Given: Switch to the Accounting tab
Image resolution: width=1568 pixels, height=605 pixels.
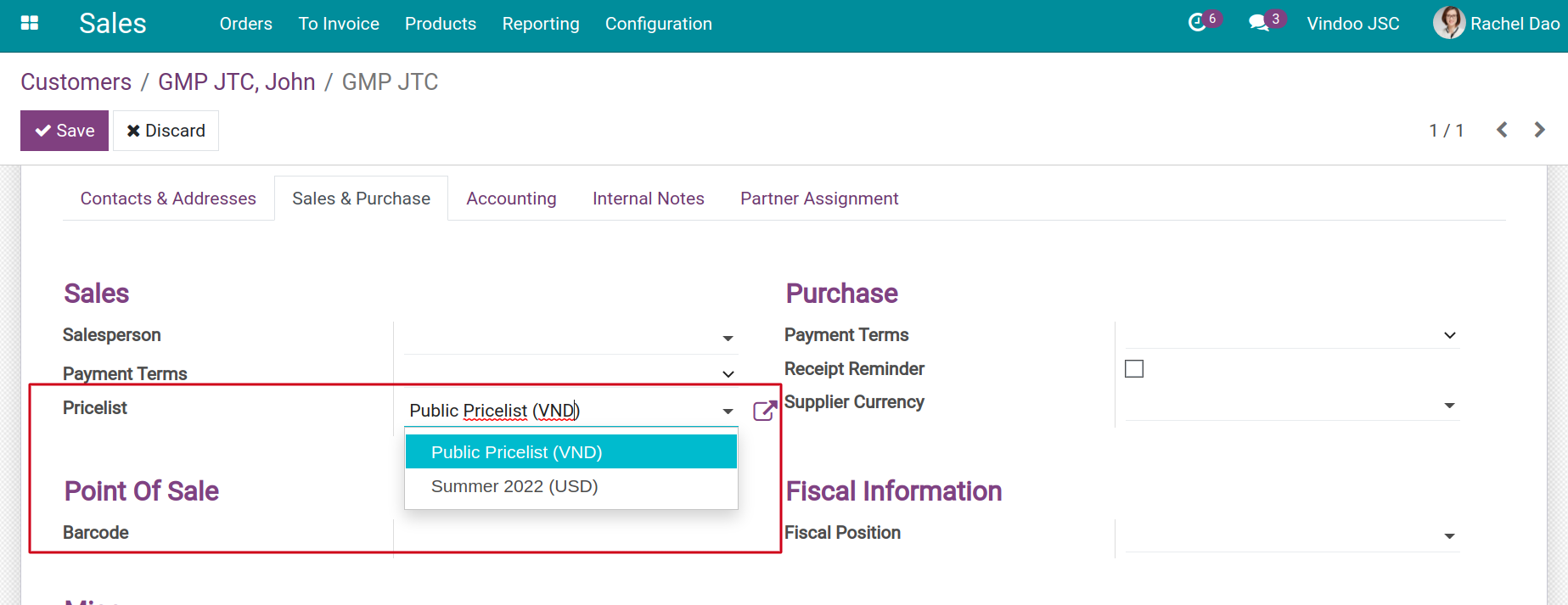Looking at the screenshot, I should tap(512, 199).
